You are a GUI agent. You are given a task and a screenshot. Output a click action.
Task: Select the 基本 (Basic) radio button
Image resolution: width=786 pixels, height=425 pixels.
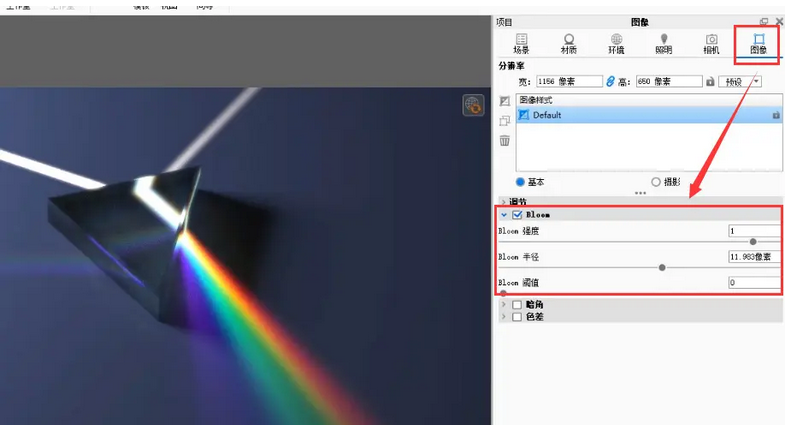(x=520, y=182)
